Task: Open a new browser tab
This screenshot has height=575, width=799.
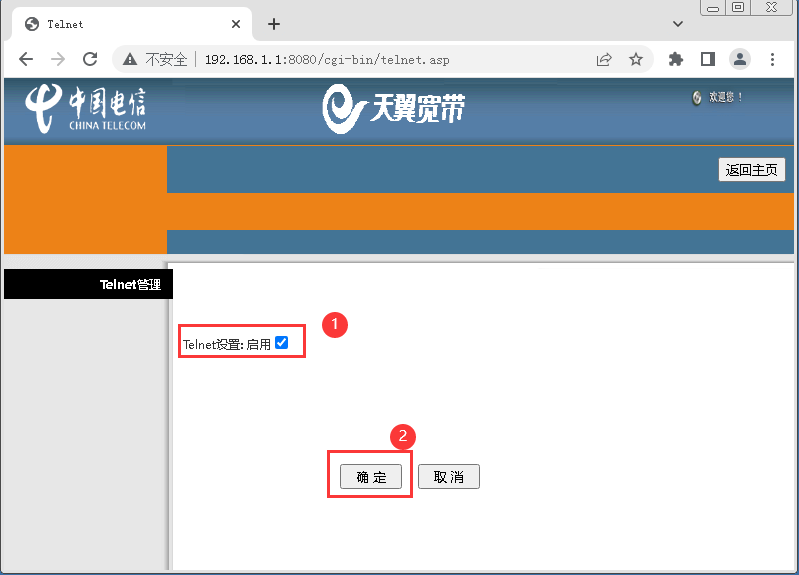Action: tap(274, 24)
